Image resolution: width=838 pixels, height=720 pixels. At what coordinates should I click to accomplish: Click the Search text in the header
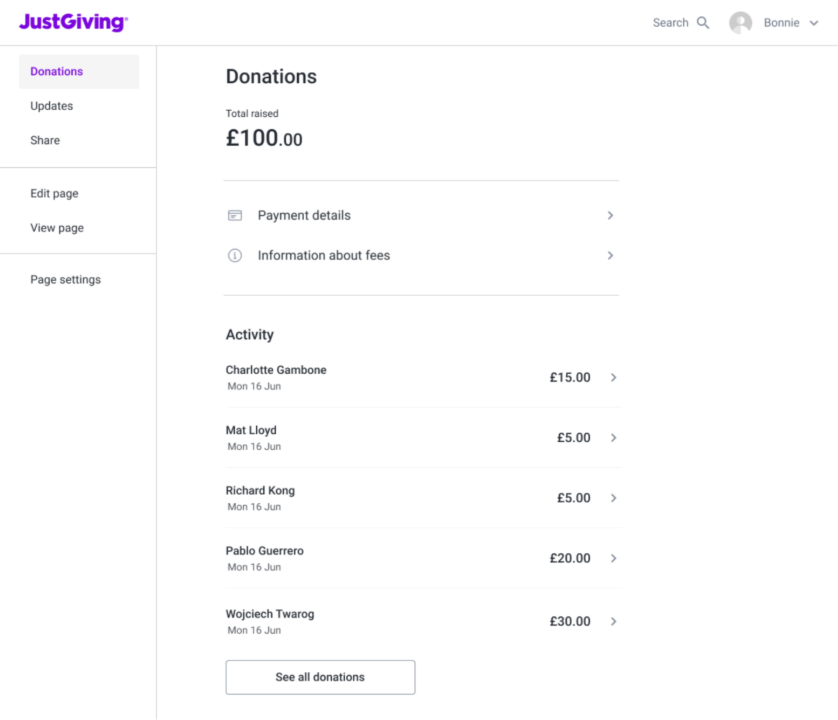tap(670, 23)
